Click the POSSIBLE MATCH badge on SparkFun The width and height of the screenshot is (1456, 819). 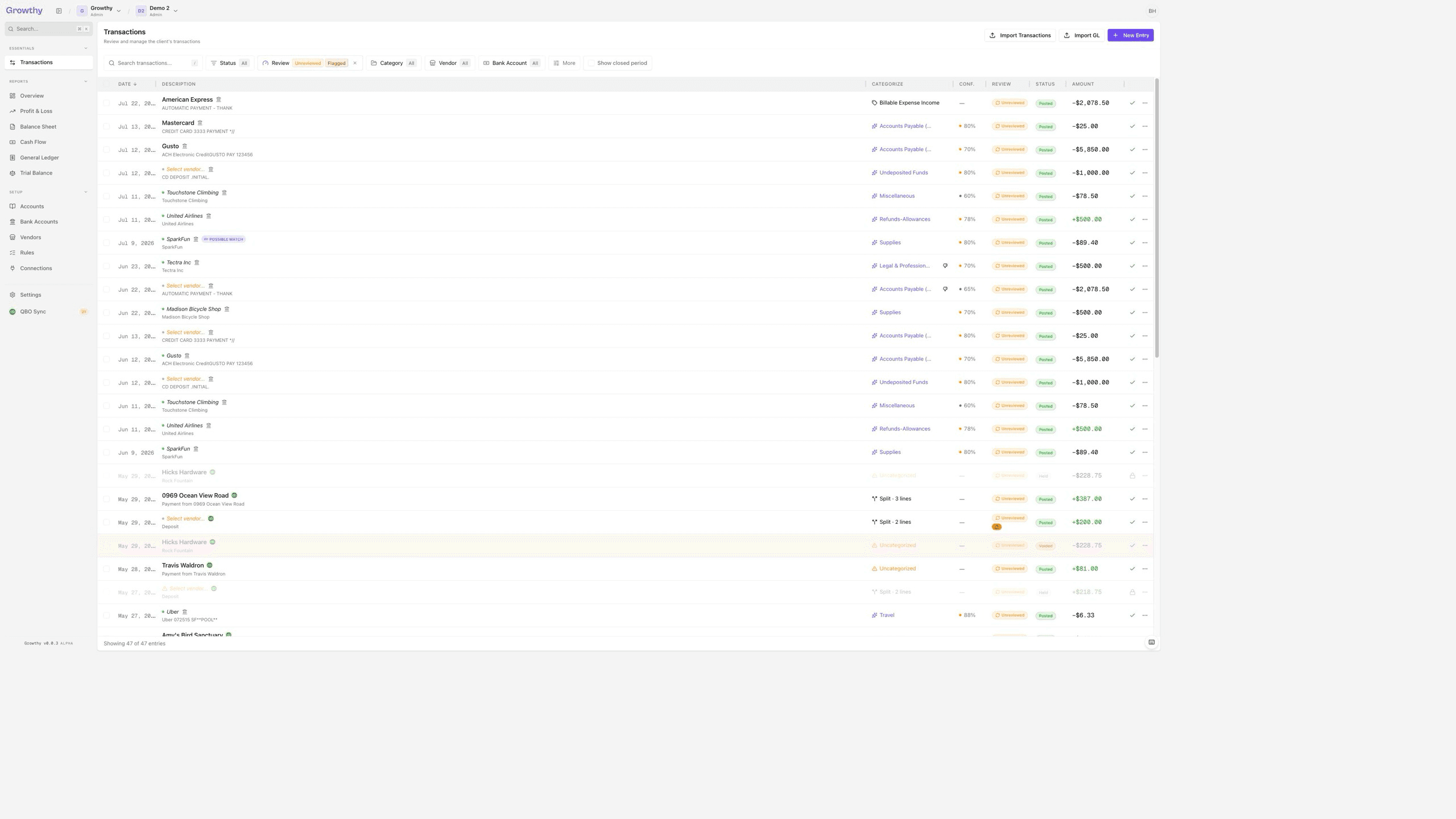point(224,239)
